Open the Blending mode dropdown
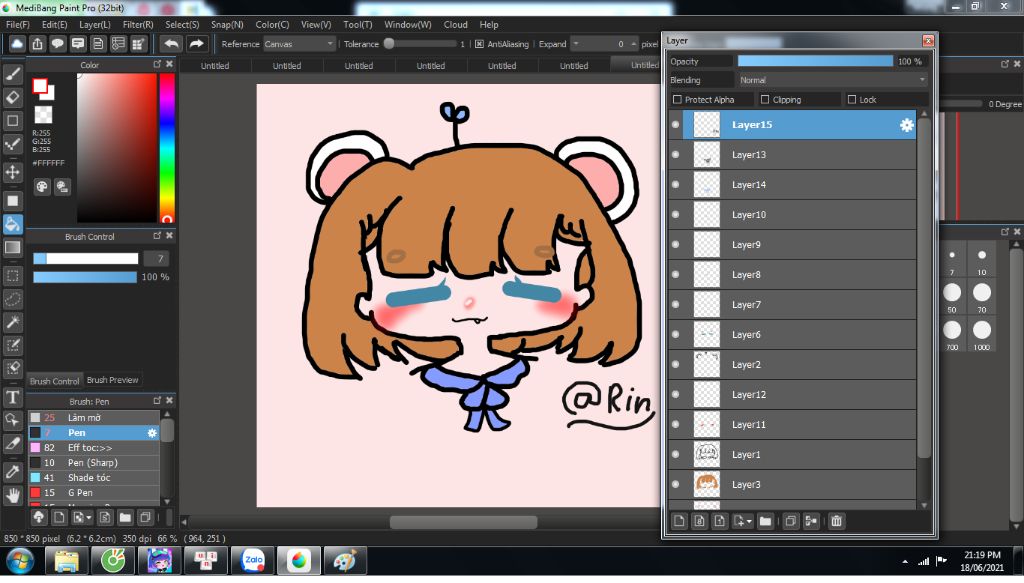Screen dimensions: 1024x583 pyautogui.click(x=832, y=80)
